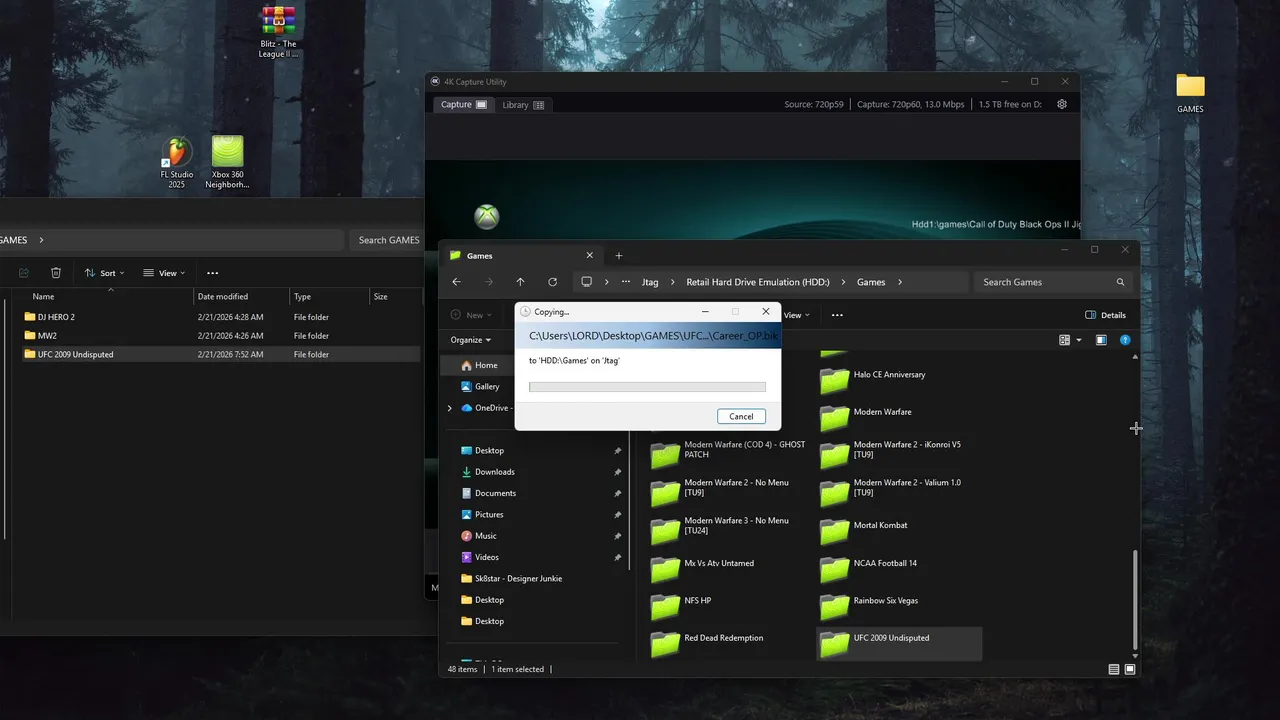1280x720 pixels.
Task: Click Retail Hard Drive Emulation (HDD:) breadcrumb
Action: click(758, 282)
